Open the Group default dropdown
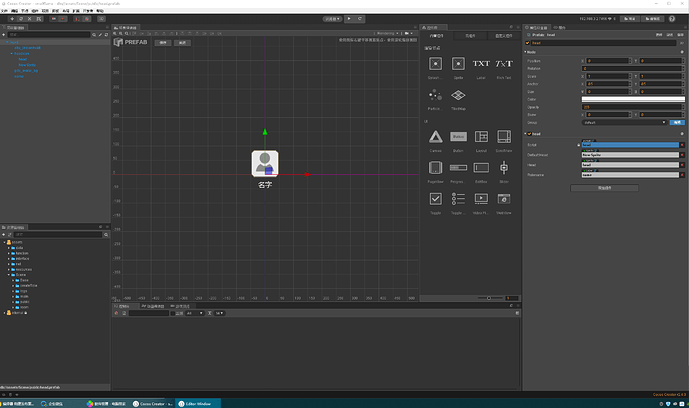Screen dimensions: 689x408 [624, 123]
